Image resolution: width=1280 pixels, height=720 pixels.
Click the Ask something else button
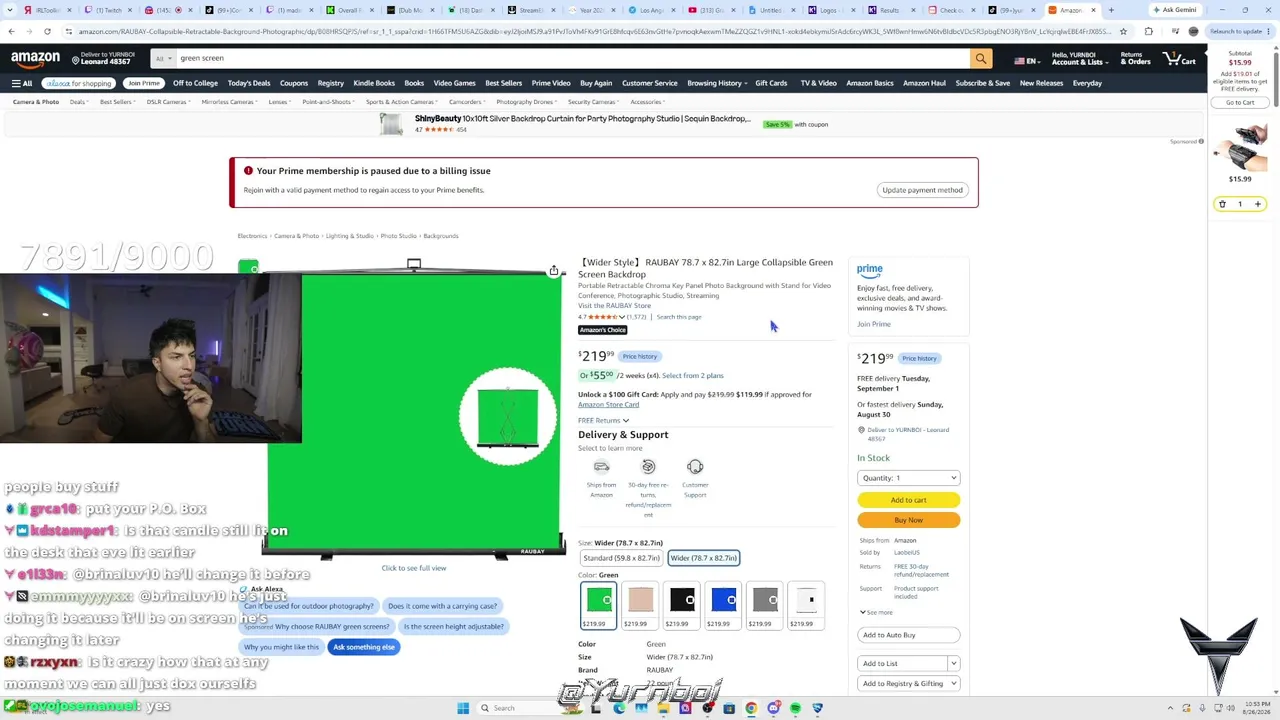coord(364,647)
